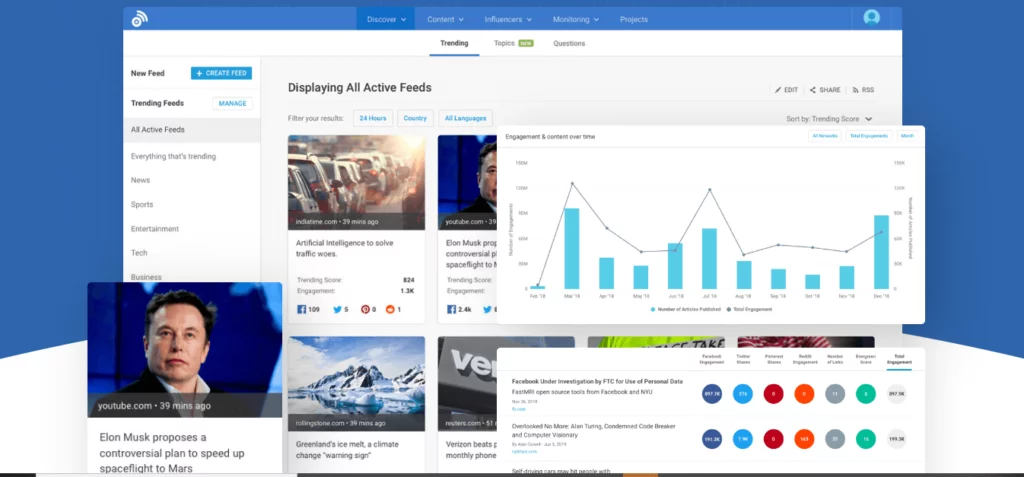Click the 35 number of links circle
The image size is (1024, 477).
coord(835,438)
